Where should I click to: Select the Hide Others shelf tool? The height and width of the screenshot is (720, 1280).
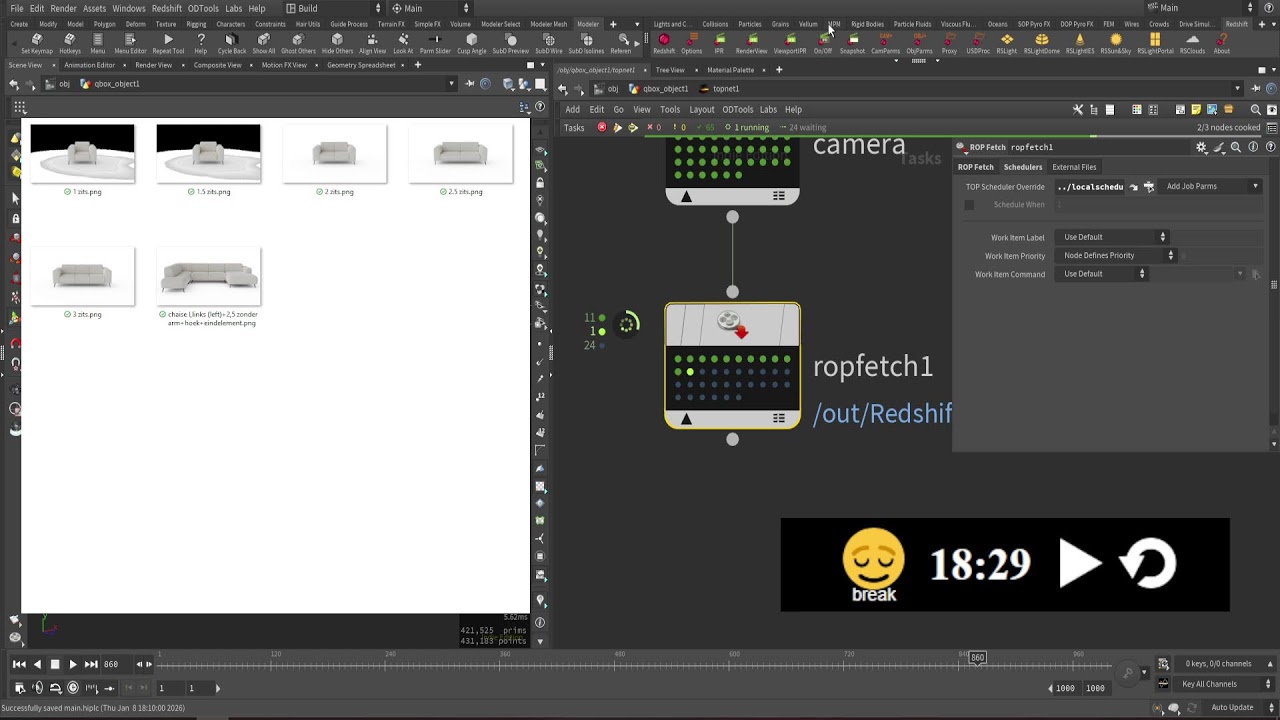click(x=337, y=44)
